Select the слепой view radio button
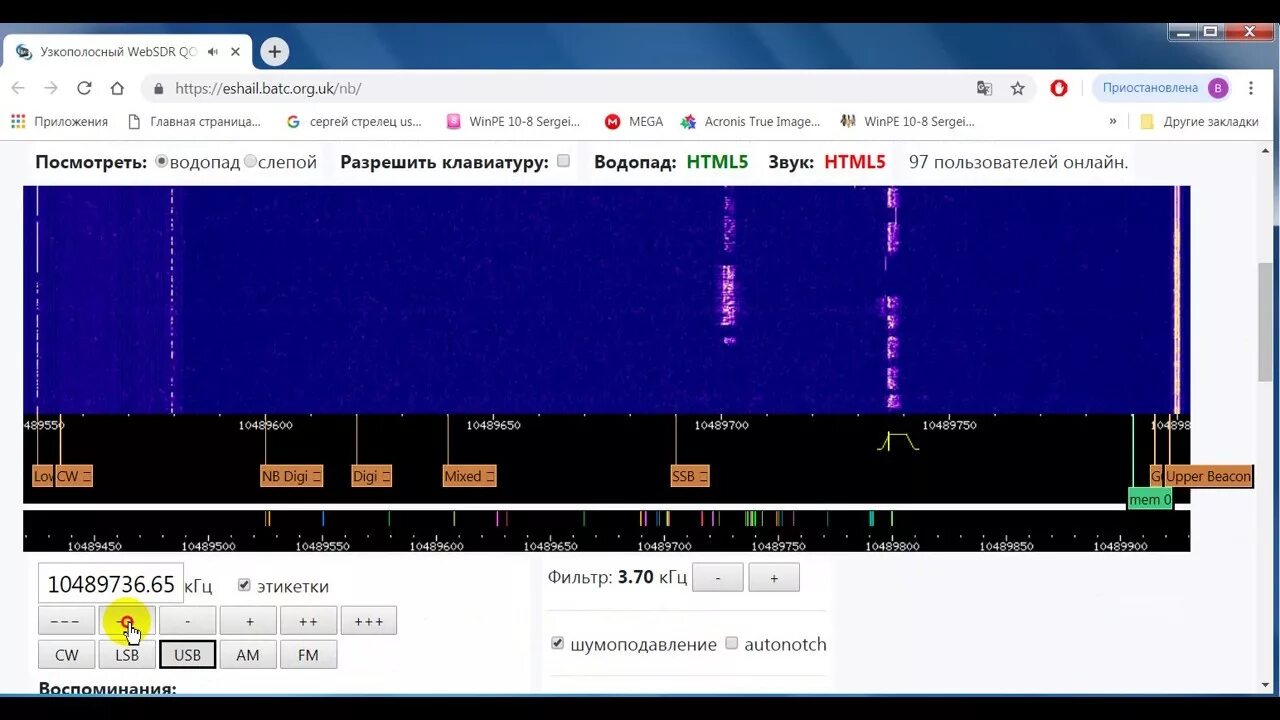This screenshot has width=1280, height=720. pyautogui.click(x=250, y=161)
